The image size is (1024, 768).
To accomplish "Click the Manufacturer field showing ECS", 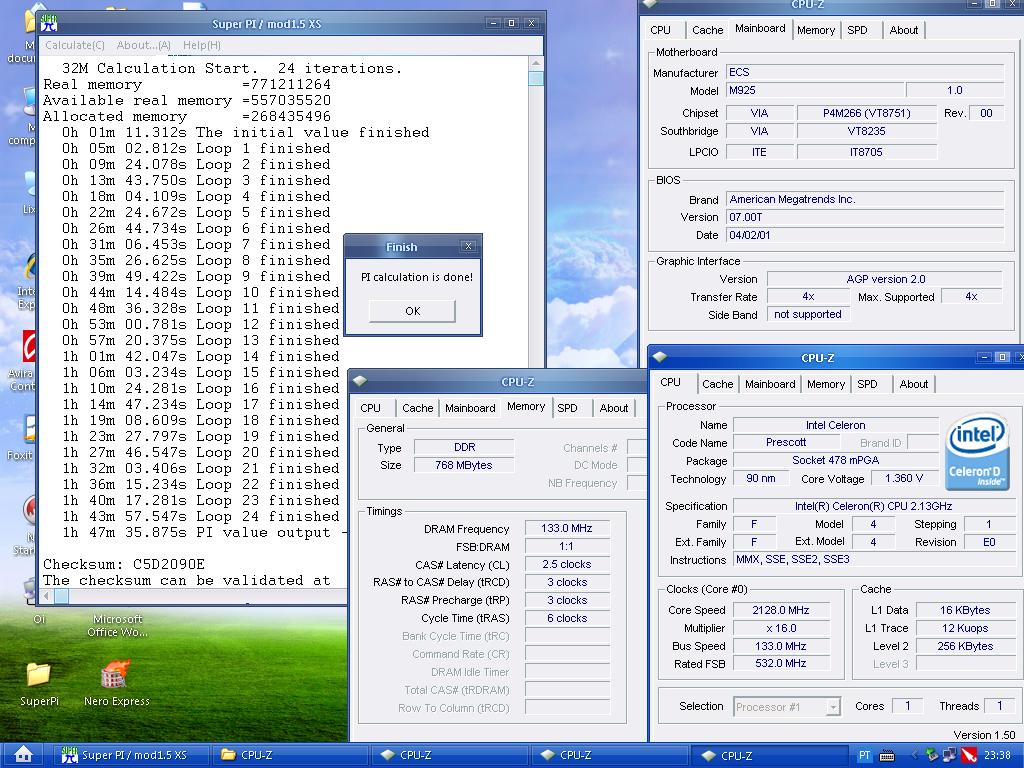I will pyautogui.click(x=865, y=72).
